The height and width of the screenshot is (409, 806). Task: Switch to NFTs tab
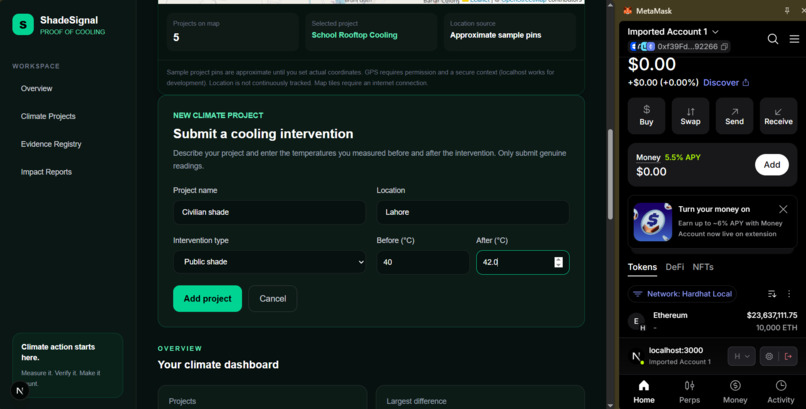[703, 267]
